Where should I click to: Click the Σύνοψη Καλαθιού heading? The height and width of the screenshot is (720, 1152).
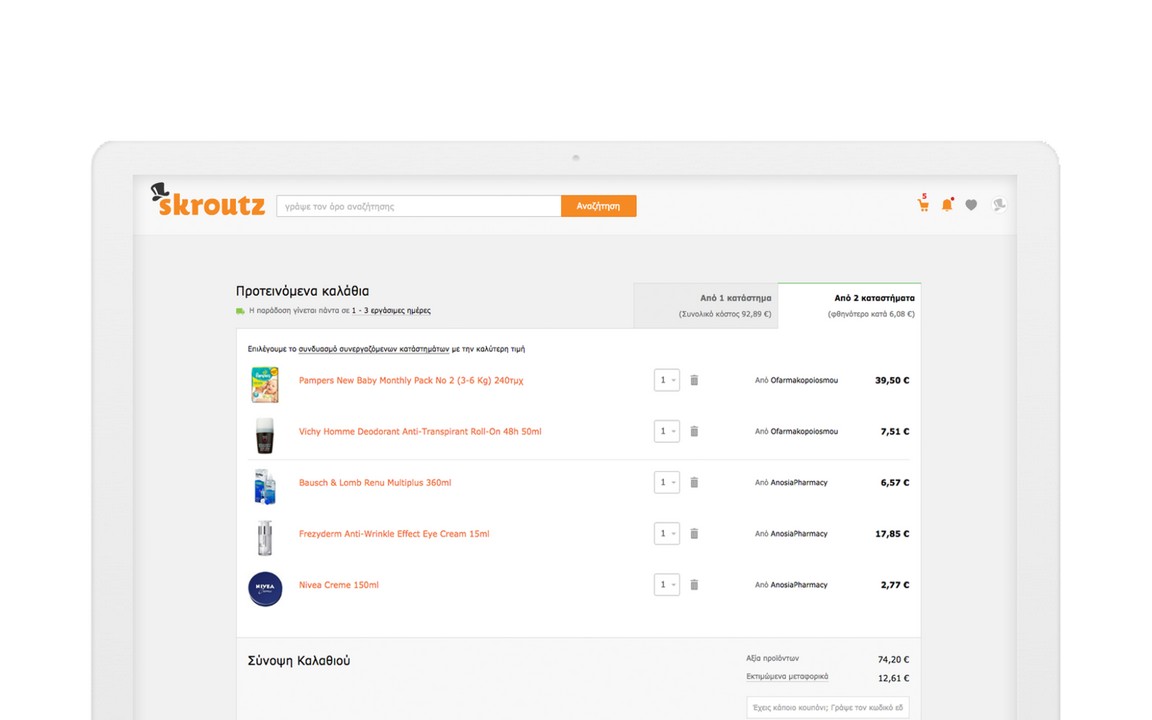(x=299, y=660)
